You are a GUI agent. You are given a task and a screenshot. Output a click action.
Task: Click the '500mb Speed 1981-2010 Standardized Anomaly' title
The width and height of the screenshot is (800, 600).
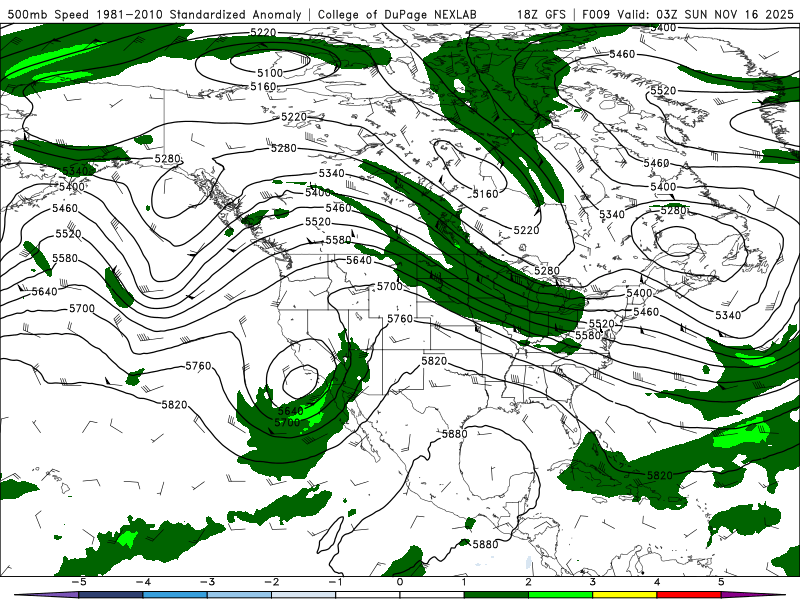point(154,14)
